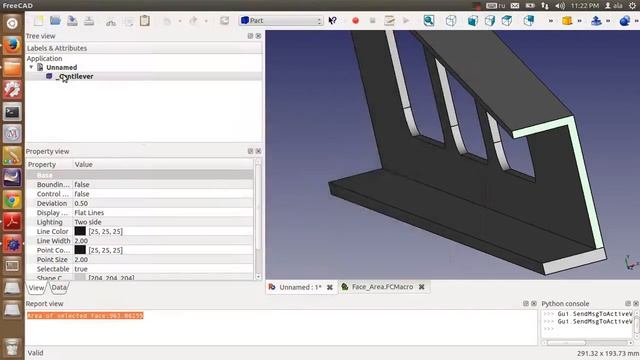Screen dimensions: 640x360
Task: Click the Property view vertical scrollbar
Action: 258,219
